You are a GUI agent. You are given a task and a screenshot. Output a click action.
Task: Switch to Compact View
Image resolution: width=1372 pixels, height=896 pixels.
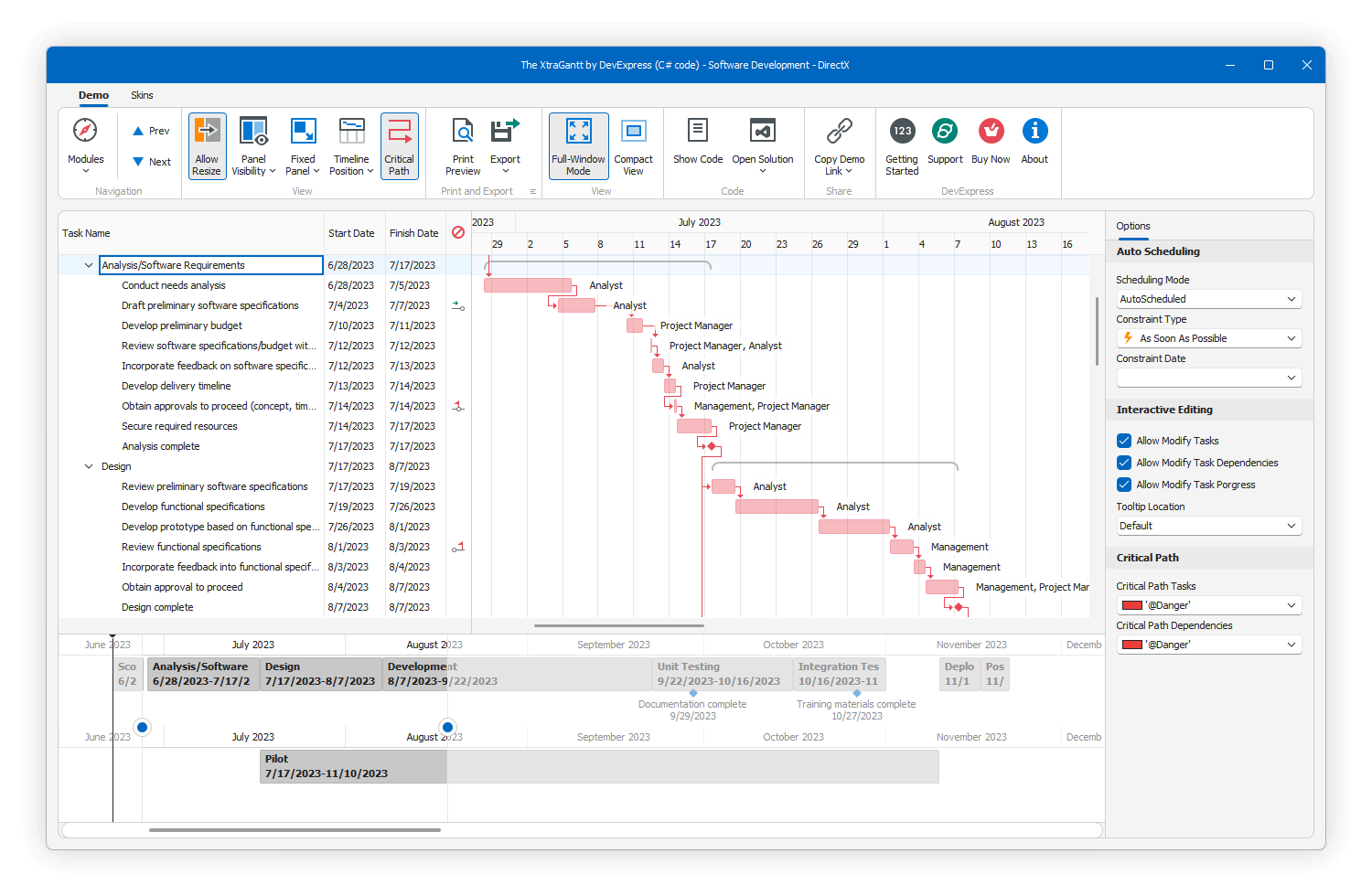pyautogui.click(x=634, y=144)
